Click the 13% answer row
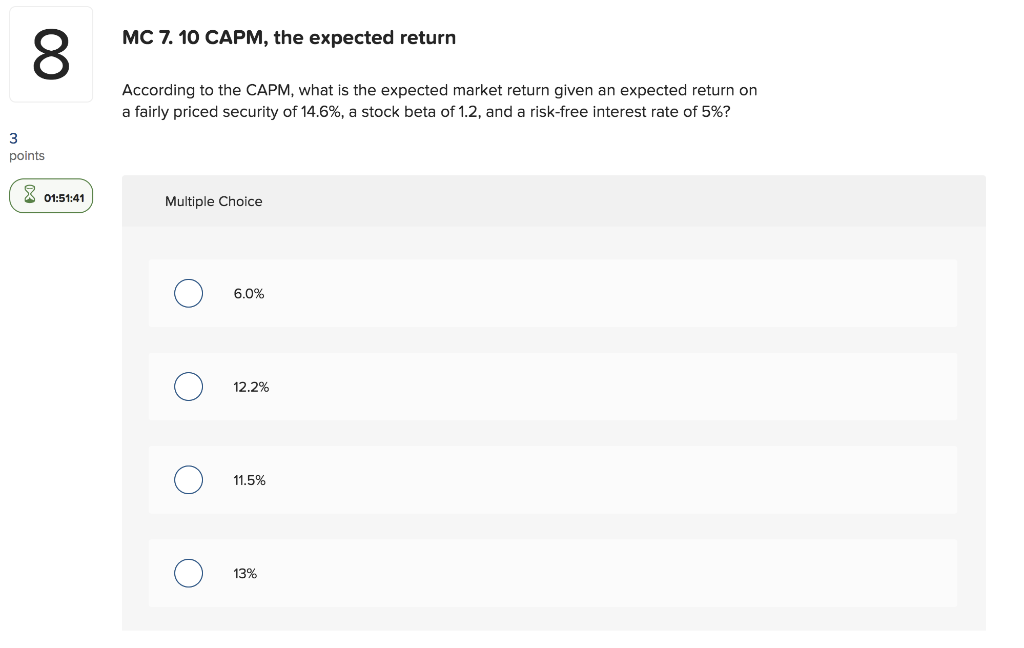Image resolution: width=1024 pixels, height=648 pixels. (x=550, y=573)
